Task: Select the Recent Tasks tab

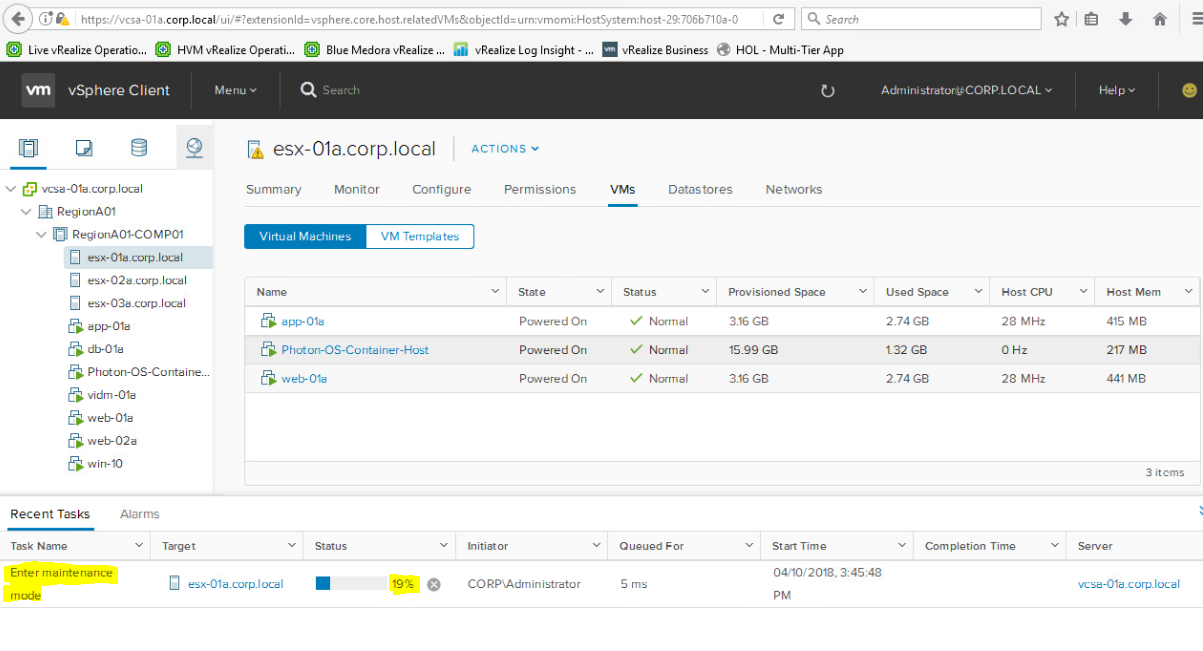Action: (50, 514)
